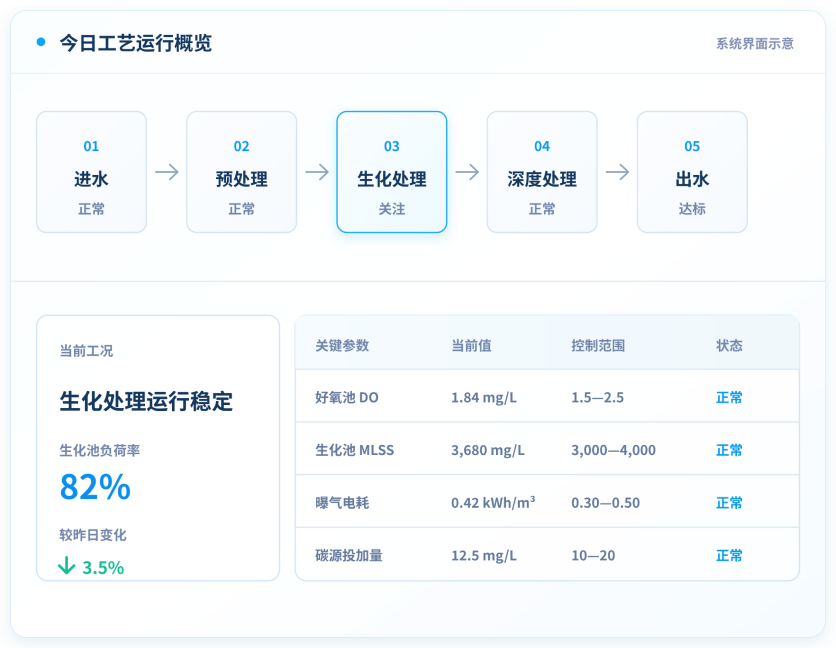Click the 3,680 mg/L value

[488, 450]
